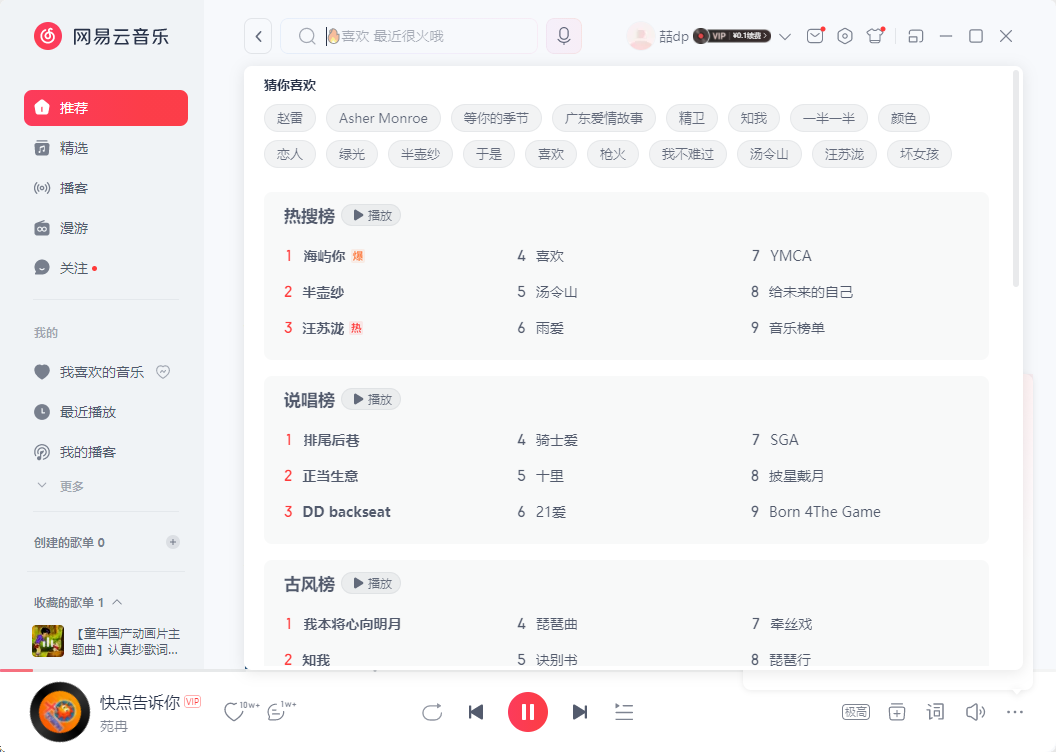Adjust volume speaker icon
Viewport: 1056px width, 752px height.
[x=975, y=712]
